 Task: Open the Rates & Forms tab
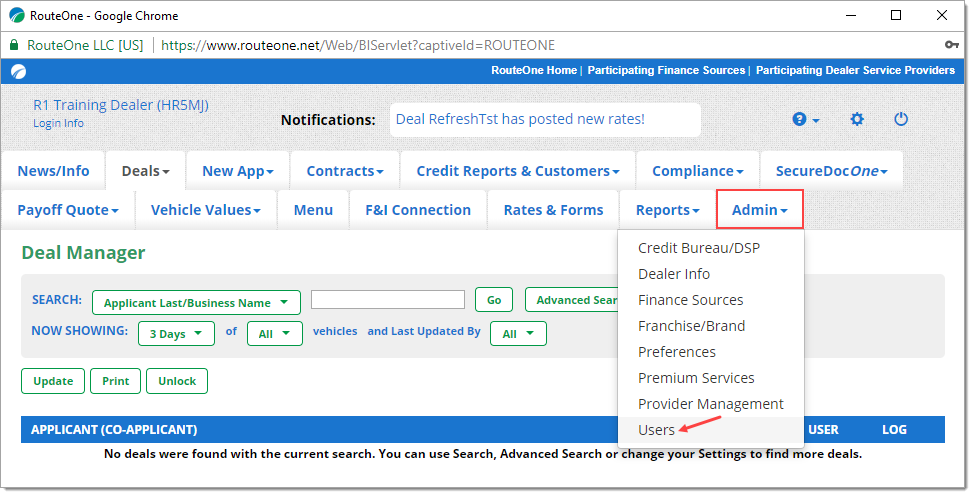tap(553, 210)
